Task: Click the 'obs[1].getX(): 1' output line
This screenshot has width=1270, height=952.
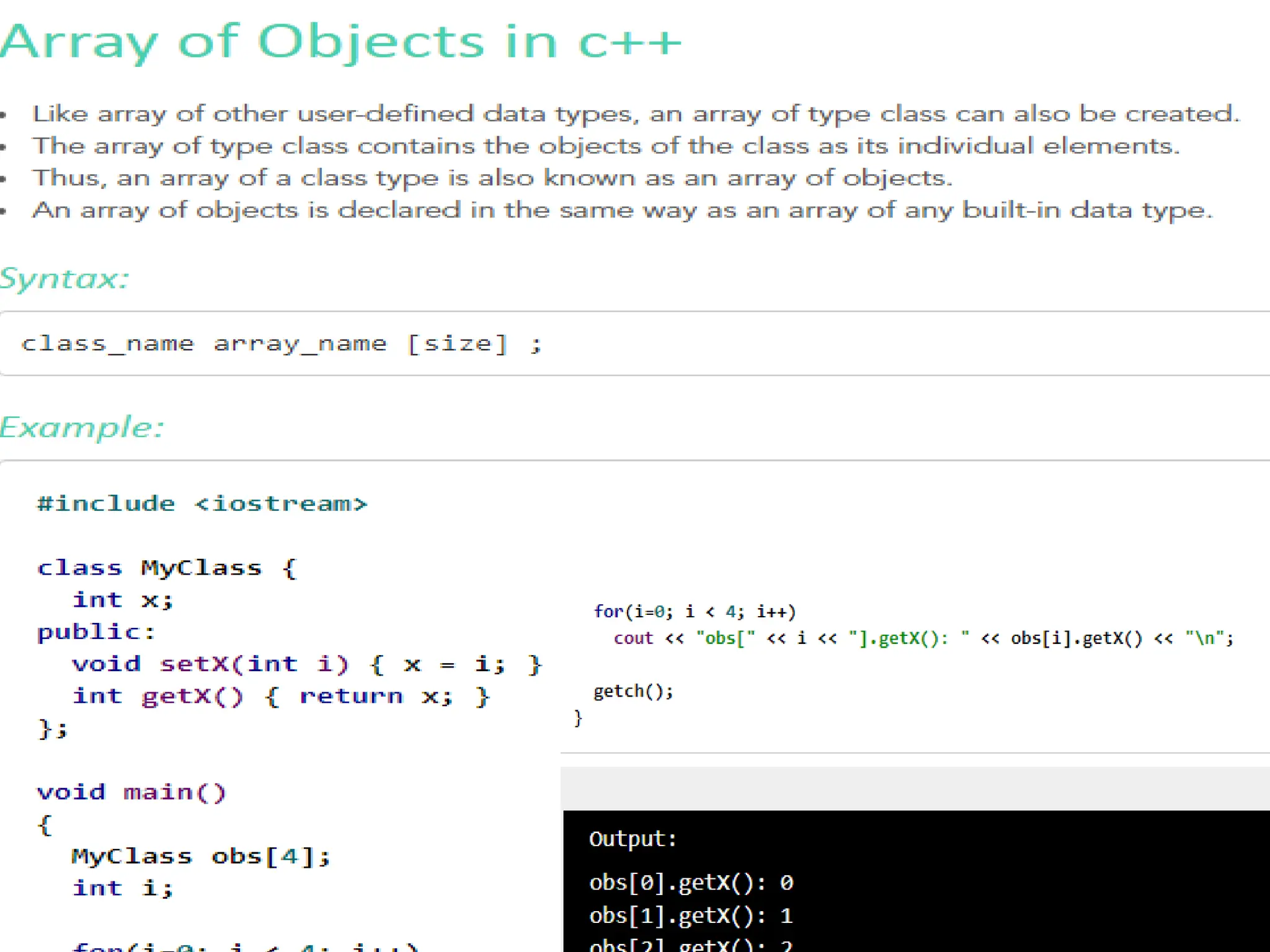Action: [x=691, y=915]
